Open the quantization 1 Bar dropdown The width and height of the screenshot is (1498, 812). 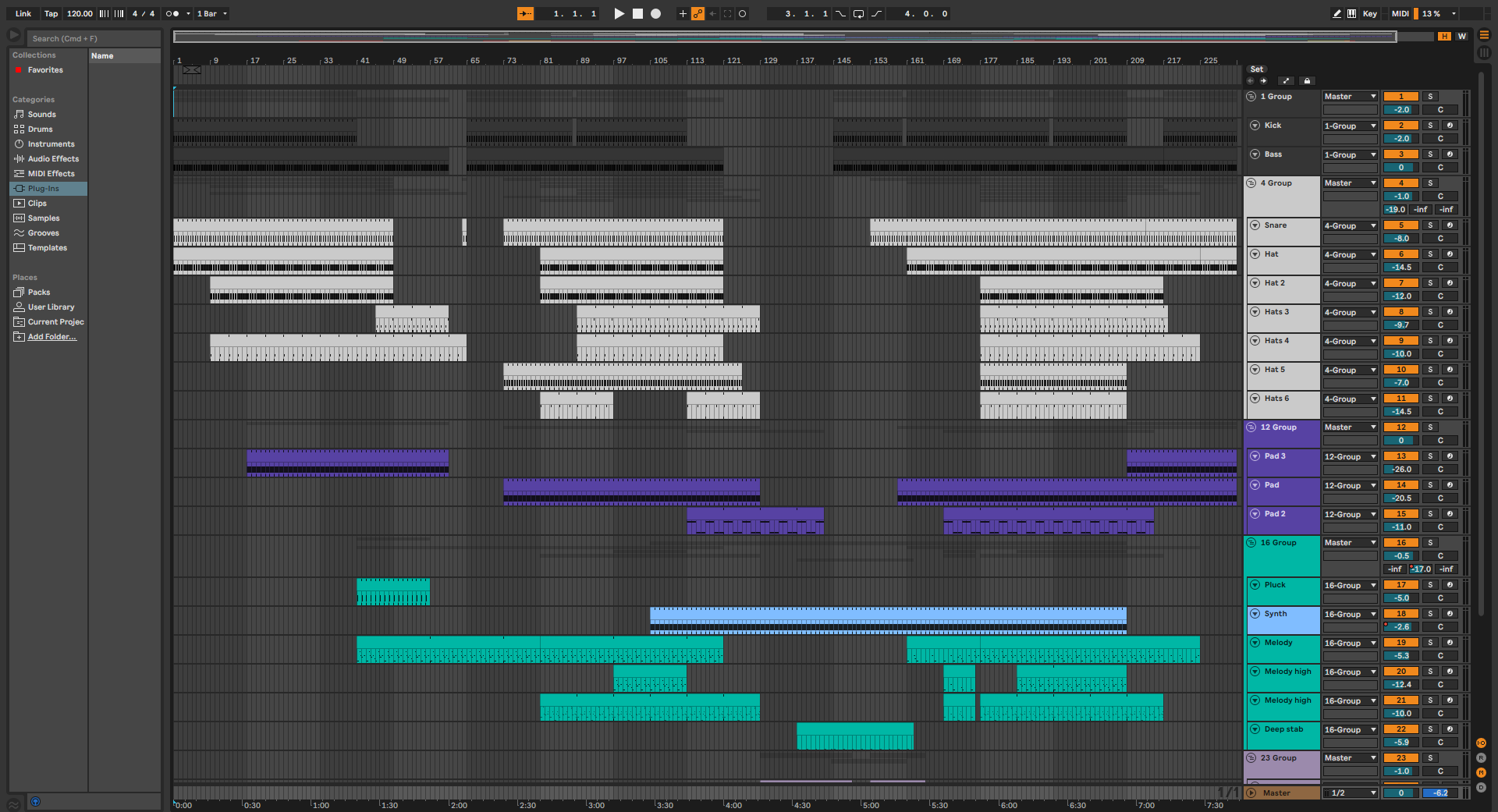click(x=211, y=13)
